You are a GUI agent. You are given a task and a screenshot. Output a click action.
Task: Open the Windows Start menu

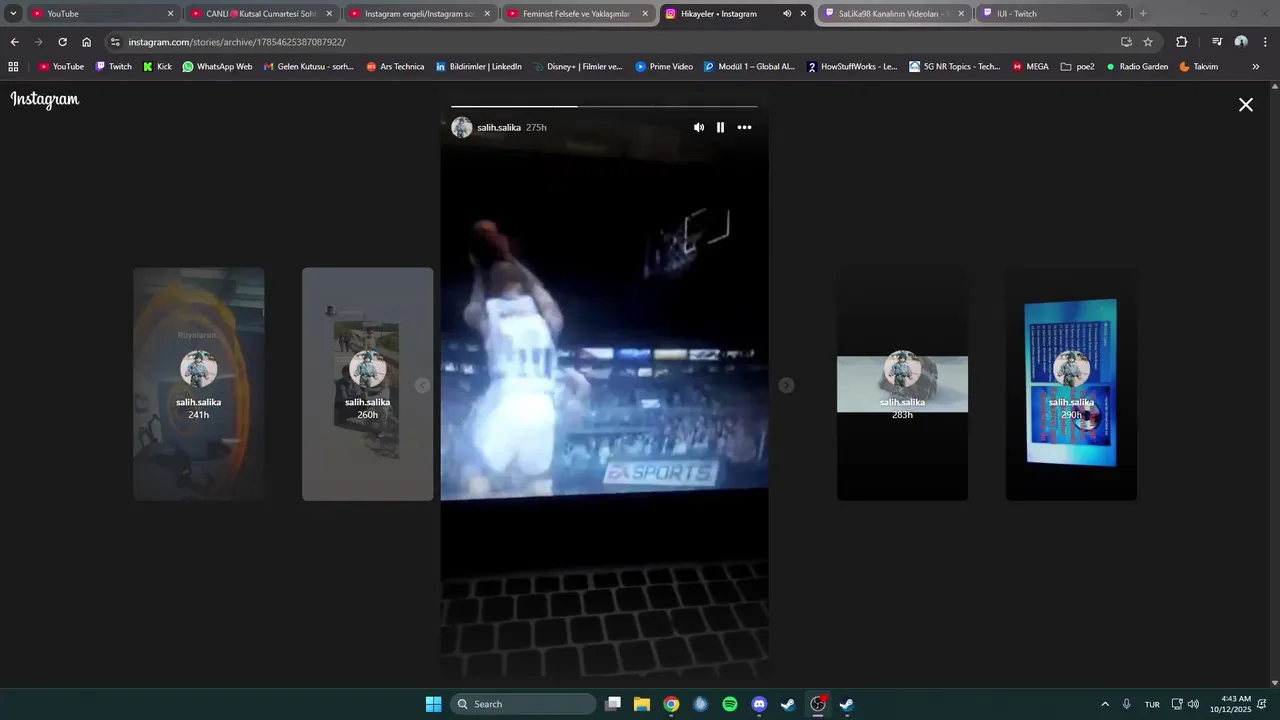433,704
